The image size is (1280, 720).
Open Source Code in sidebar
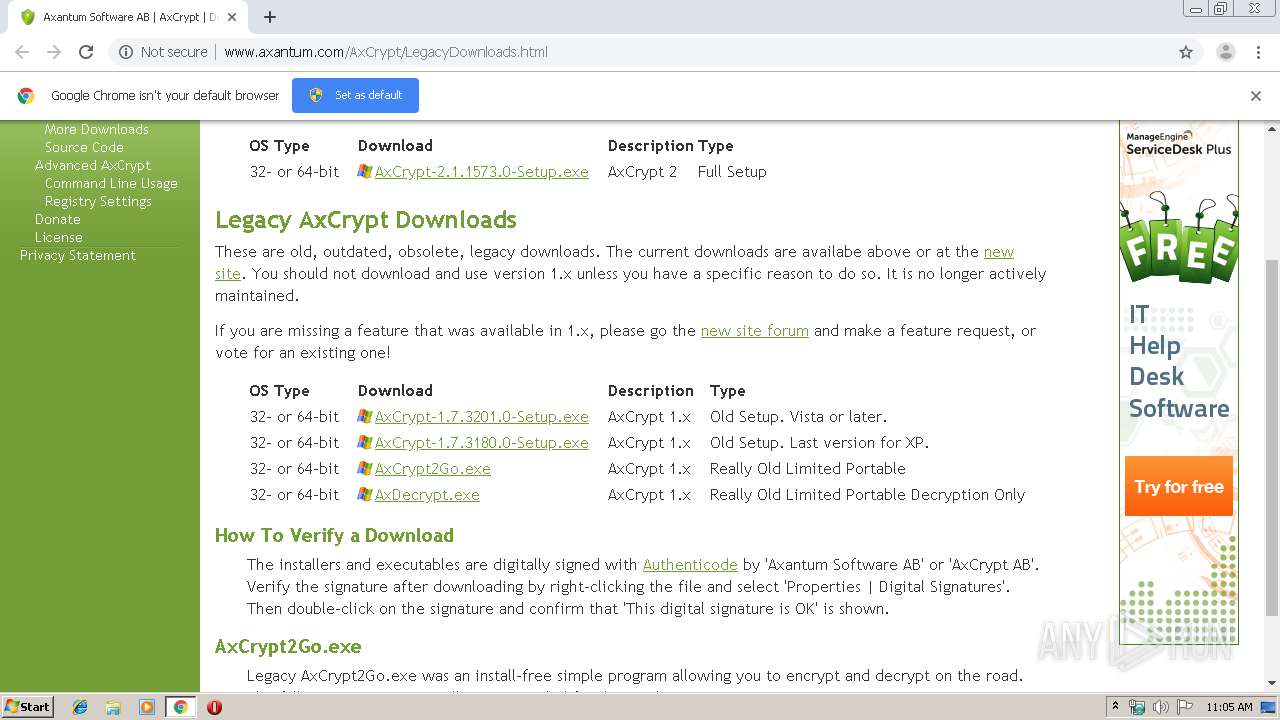[84, 148]
